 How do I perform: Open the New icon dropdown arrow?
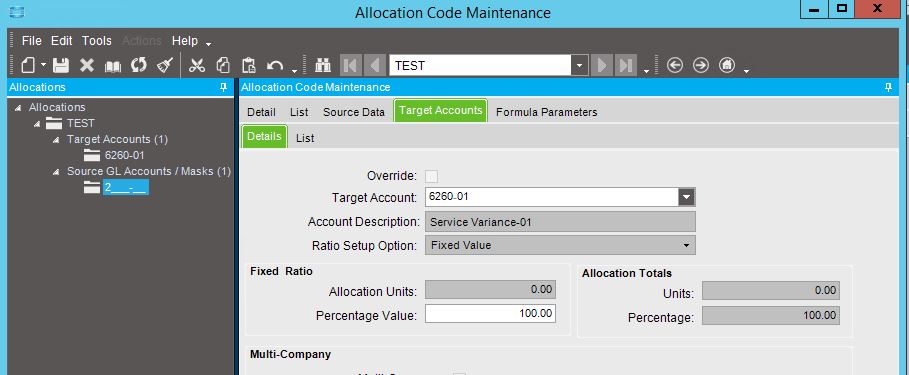43,65
